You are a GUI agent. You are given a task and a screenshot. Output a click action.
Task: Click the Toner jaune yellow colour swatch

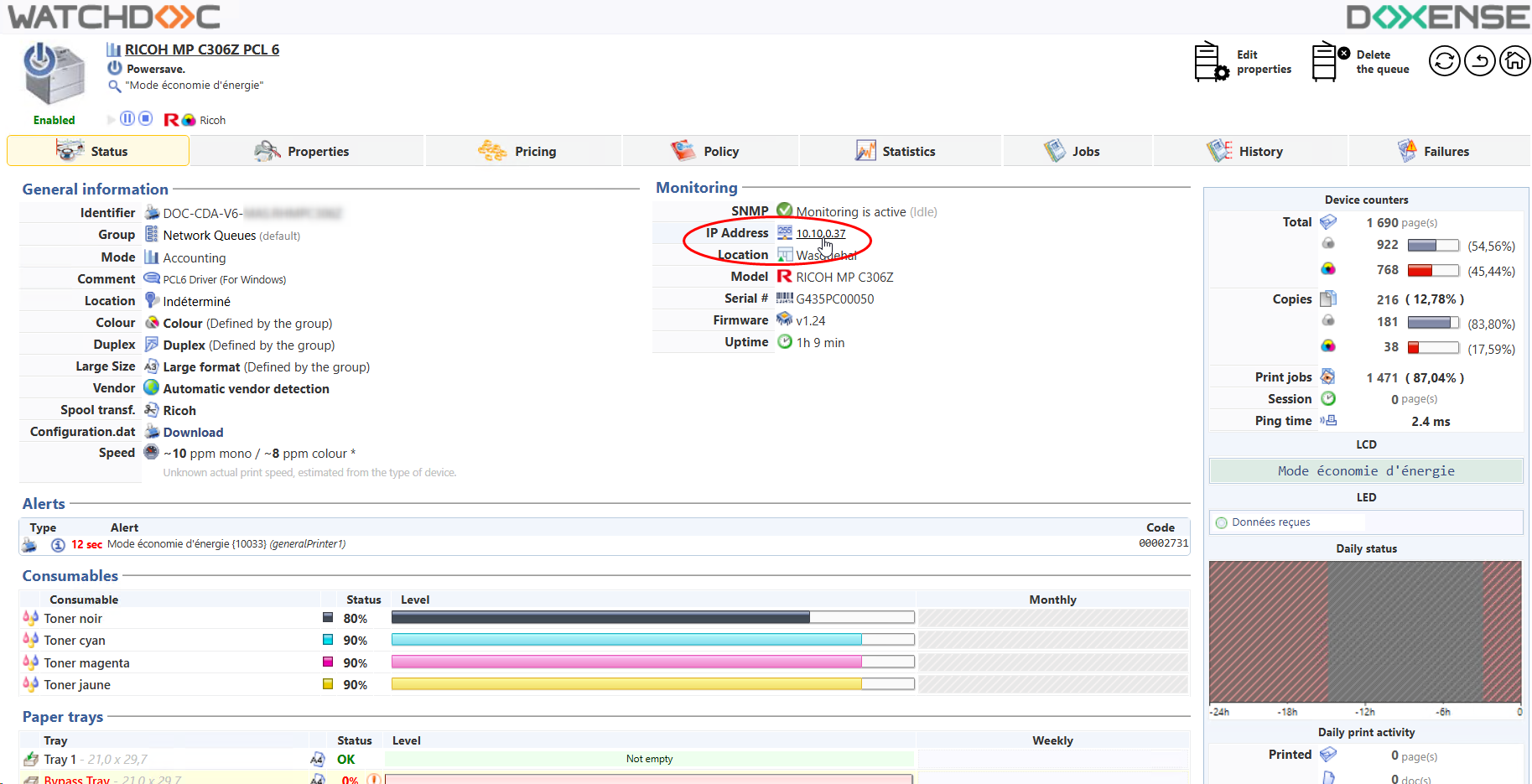click(x=329, y=684)
